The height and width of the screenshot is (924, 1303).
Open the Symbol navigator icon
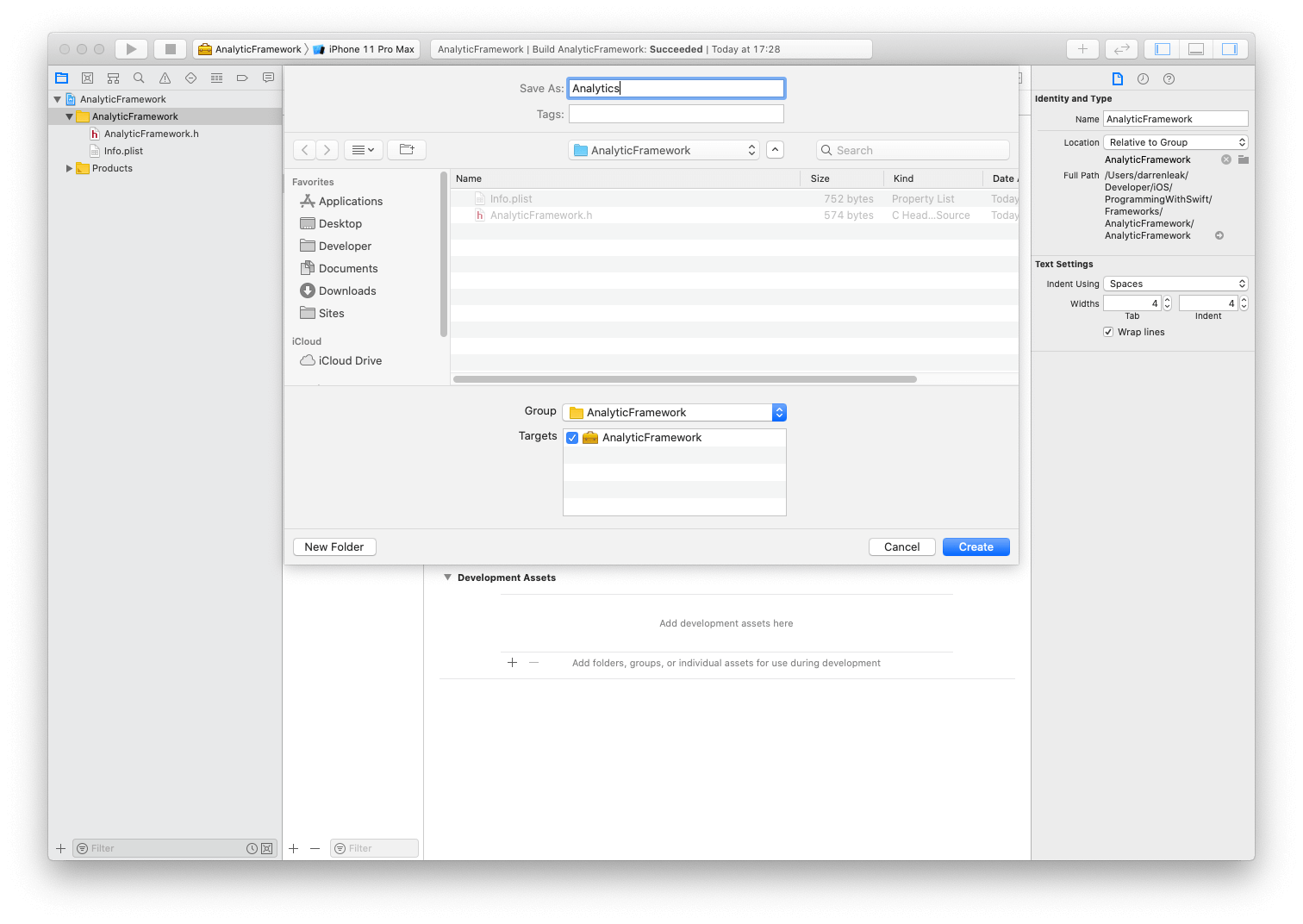(x=113, y=78)
